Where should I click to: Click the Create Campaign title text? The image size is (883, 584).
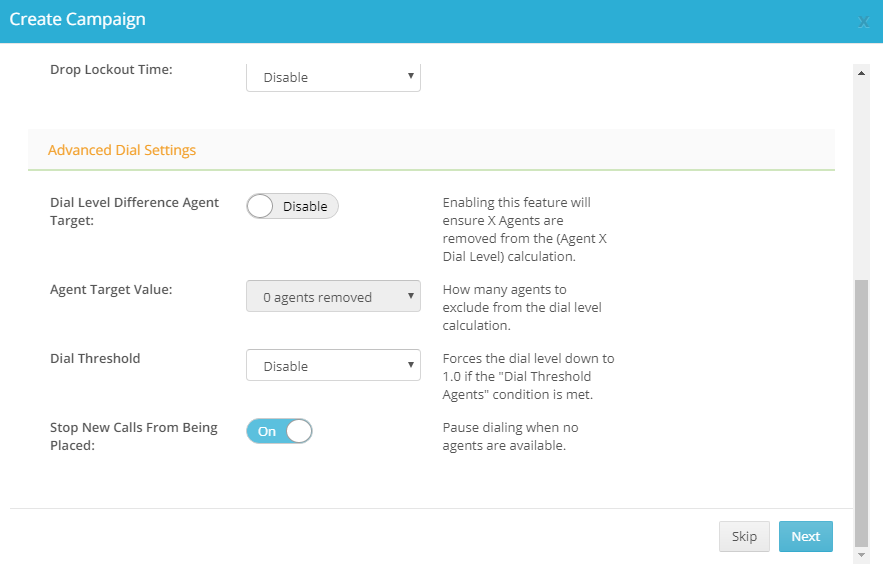coord(78,19)
